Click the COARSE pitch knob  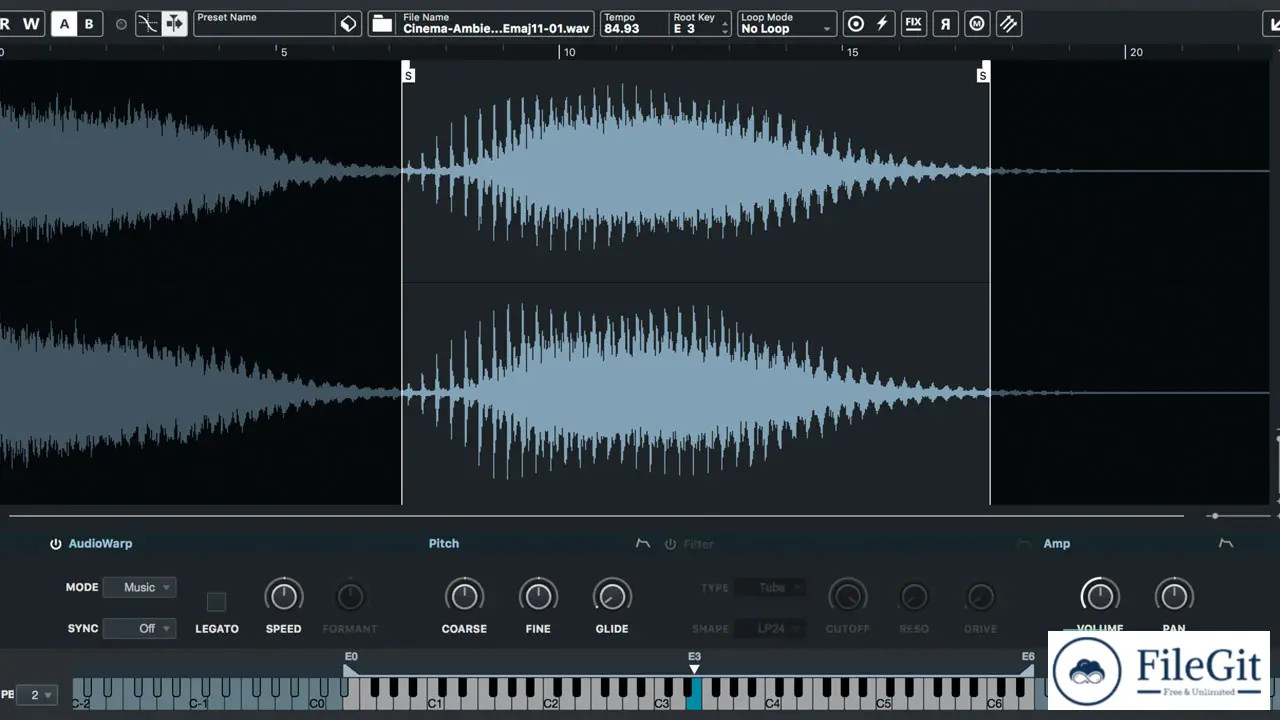464,597
